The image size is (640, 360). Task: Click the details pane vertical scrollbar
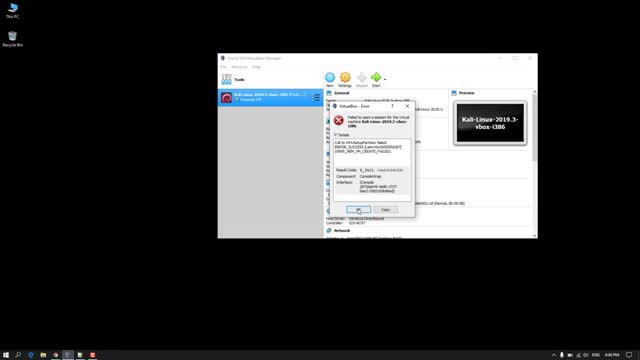(x=534, y=127)
